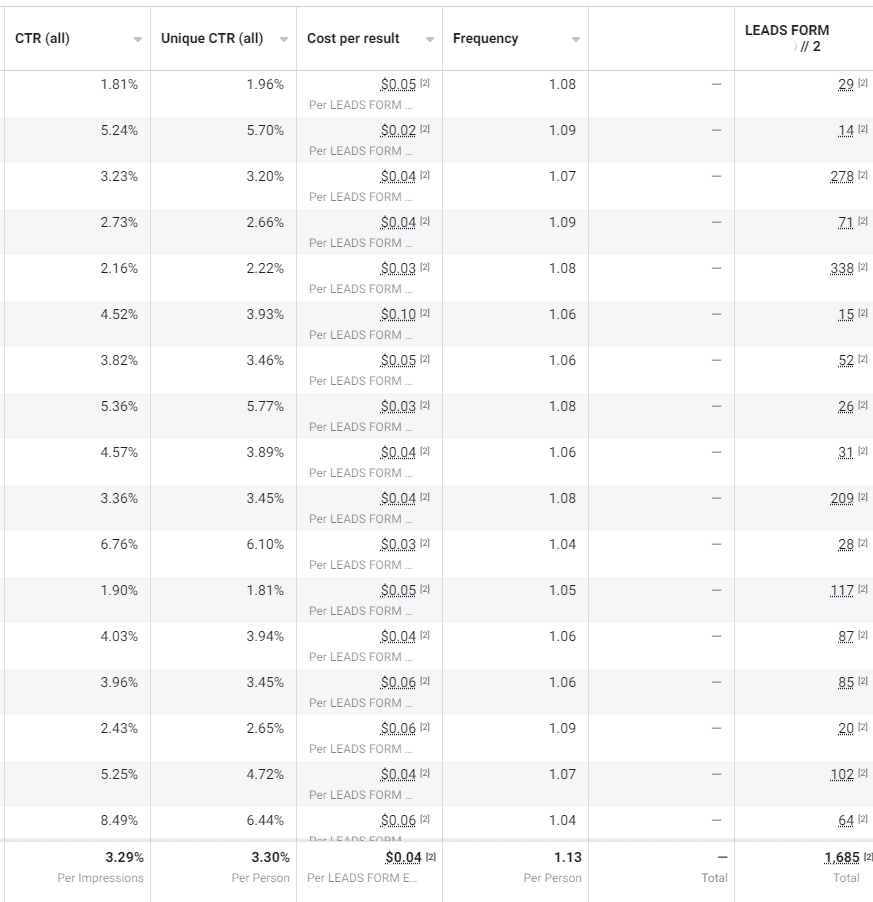
Task: Open the Cost per result column dropdown
Action: [429, 39]
